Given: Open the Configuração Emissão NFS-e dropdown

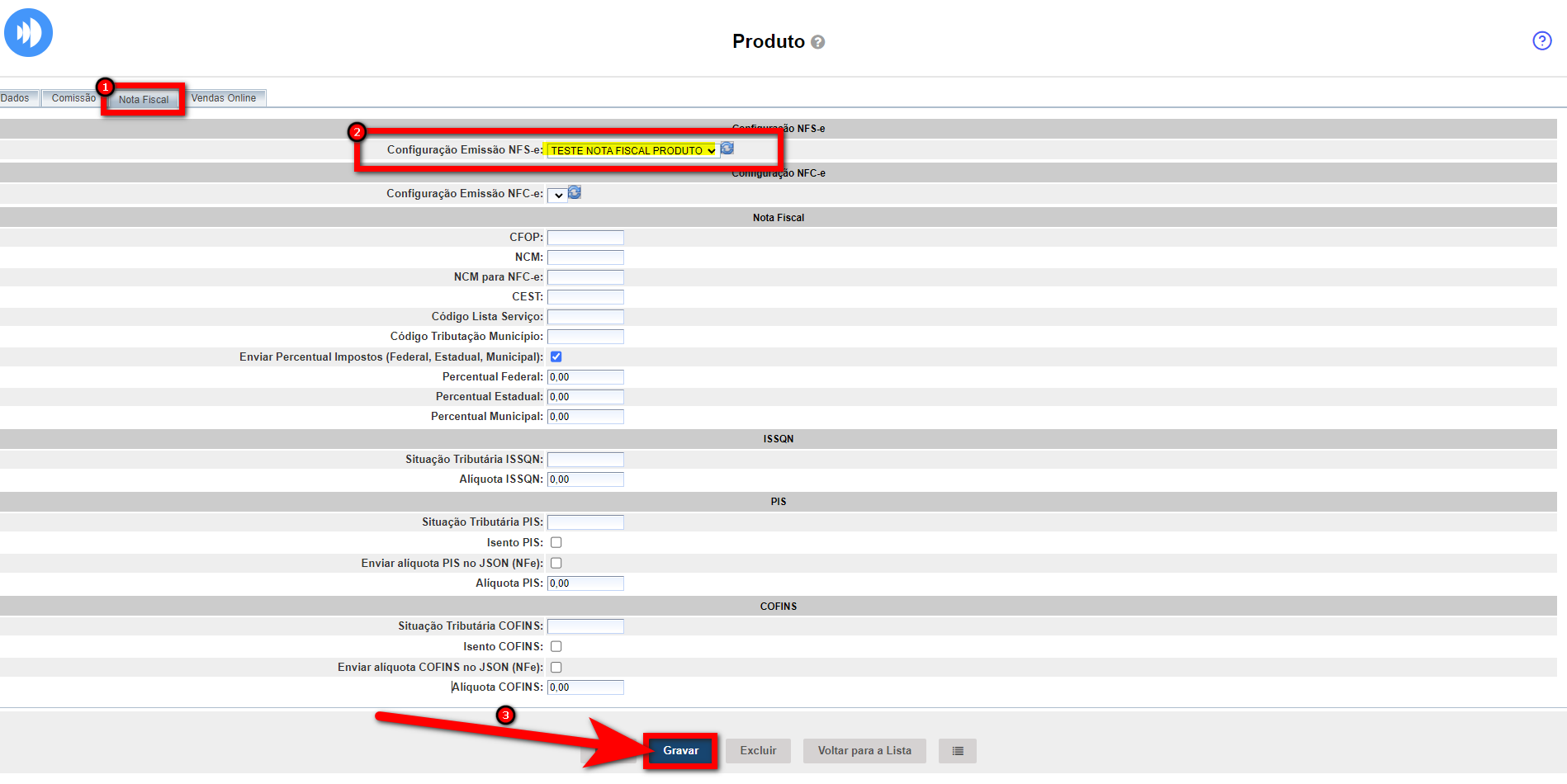Looking at the screenshot, I should [x=632, y=150].
